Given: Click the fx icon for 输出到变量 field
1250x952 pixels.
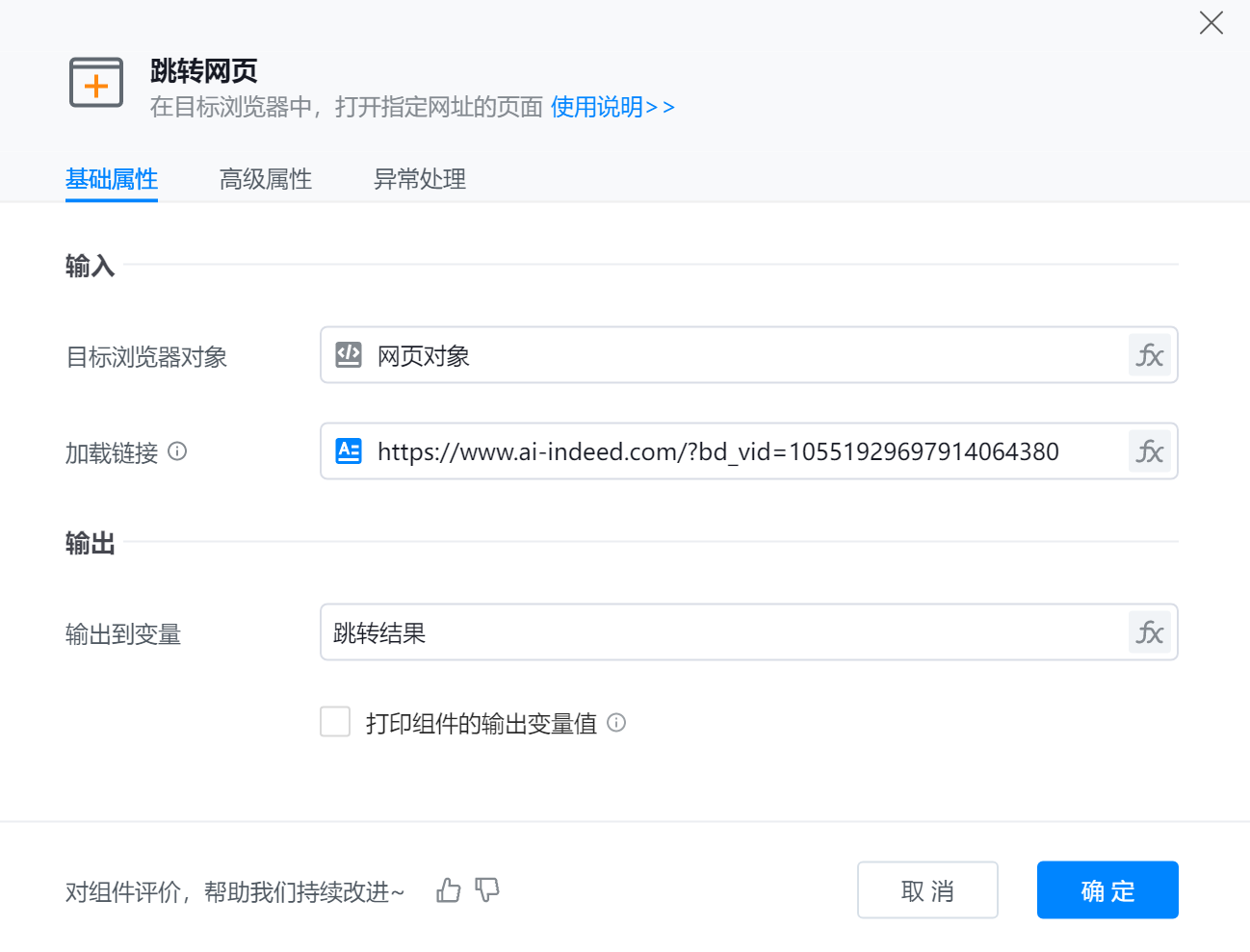Looking at the screenshot, I should coord(1149,632).
